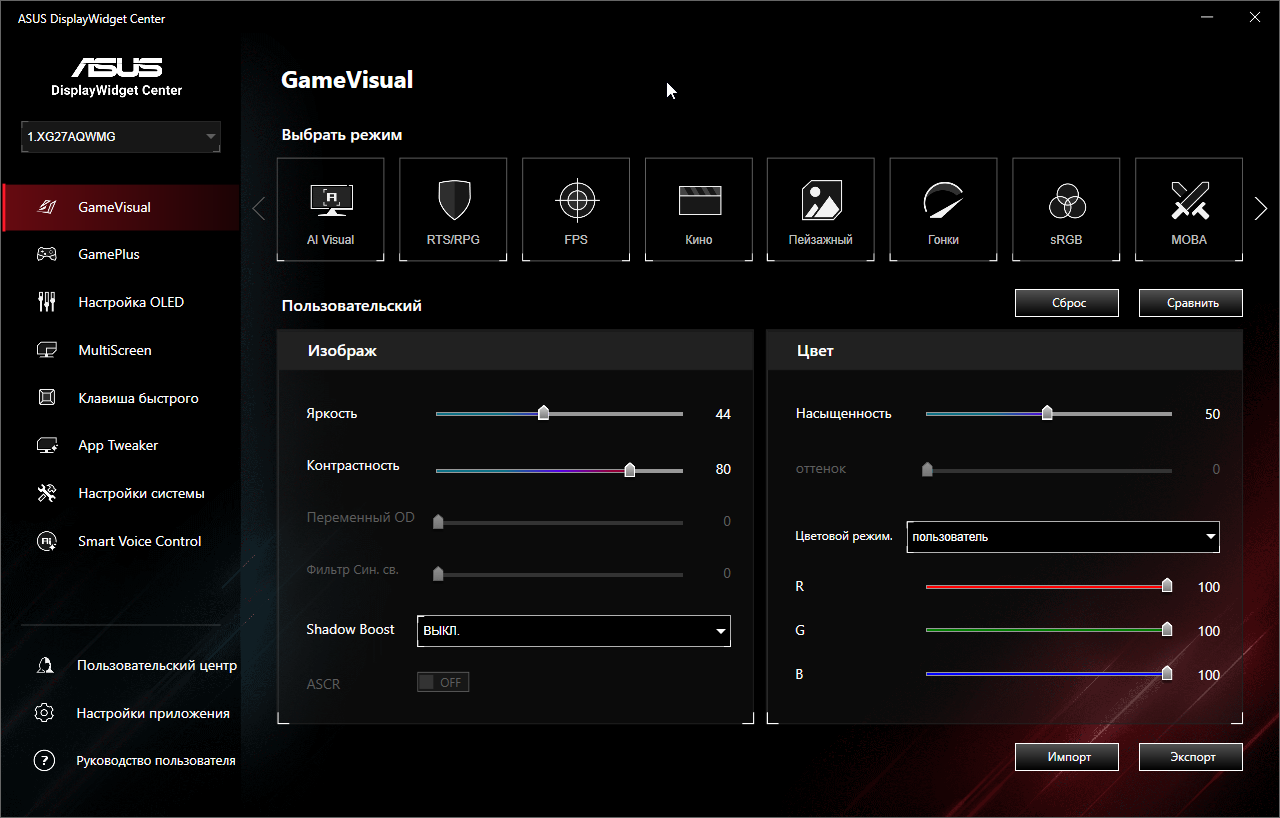Click the saturation value 50
The width and height of the screenshot is (1280, 818).
point(1212,414)
